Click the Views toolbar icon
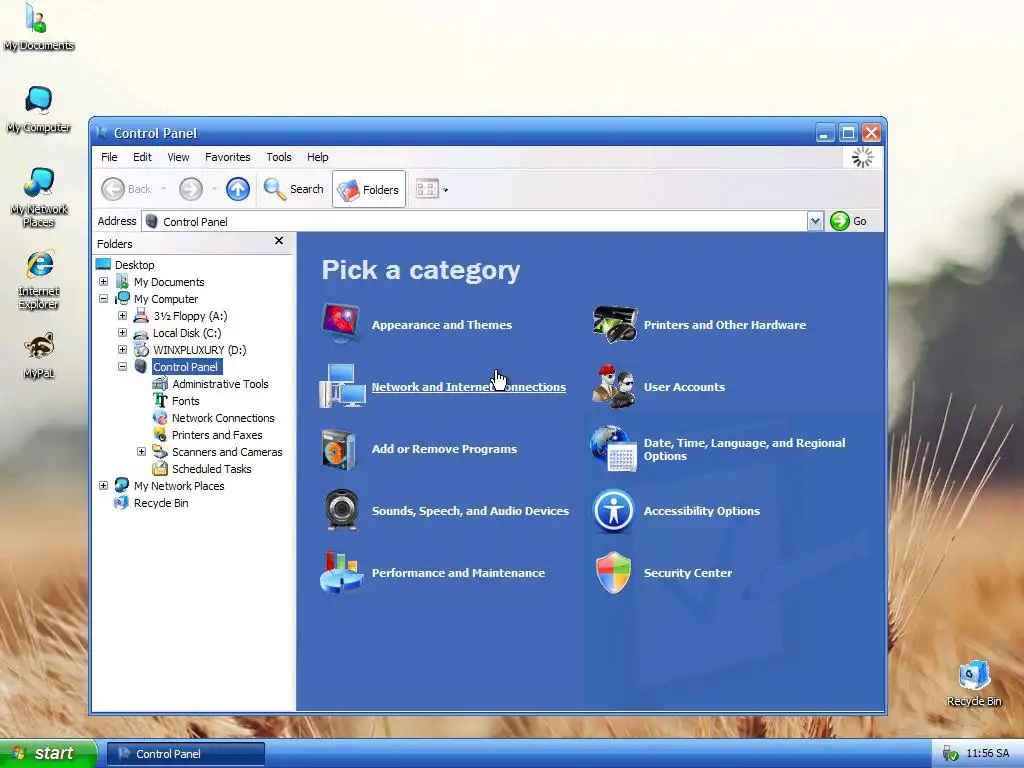Viewport: 1024px width, 768px height. [x=427, y=189]
